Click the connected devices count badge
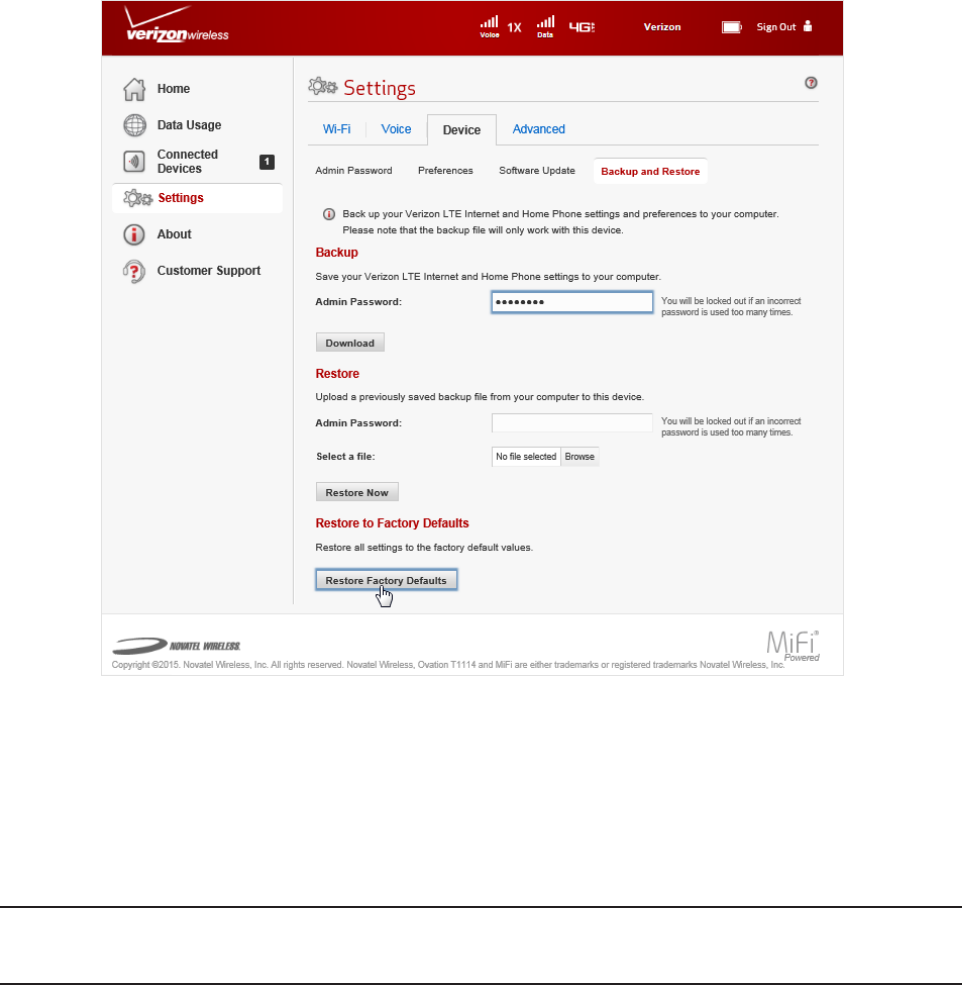962x985 pixels. click(x=267, y=162)
